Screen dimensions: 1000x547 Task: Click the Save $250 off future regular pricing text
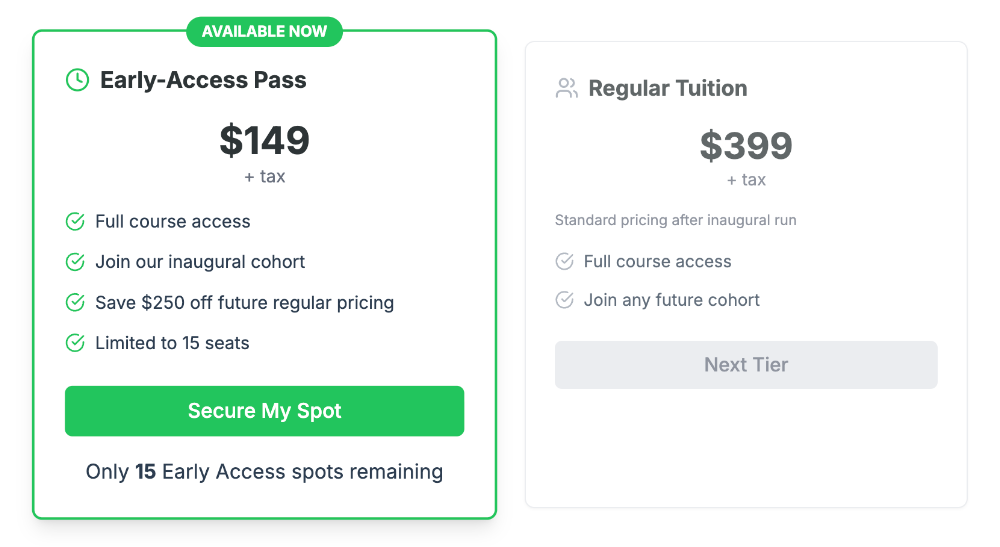[244, 302]
